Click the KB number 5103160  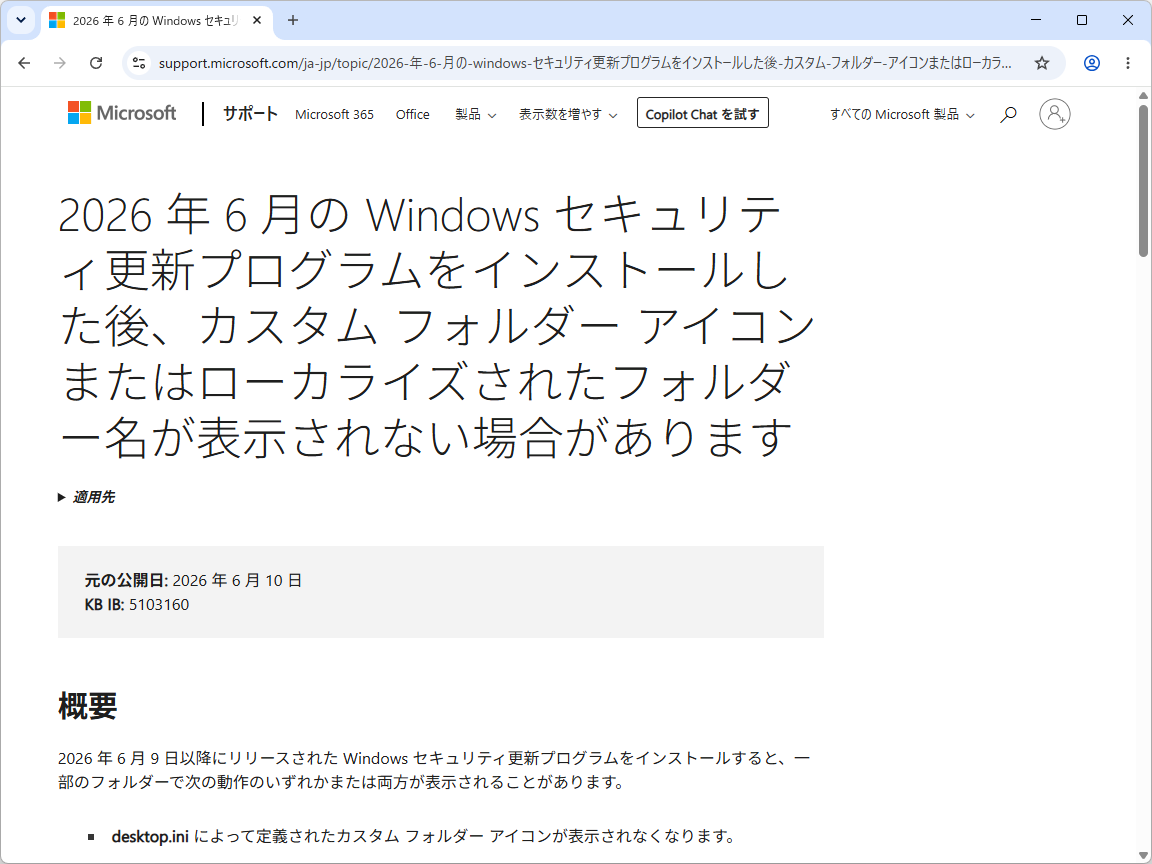pyautogui.click(x=159, y=605)
